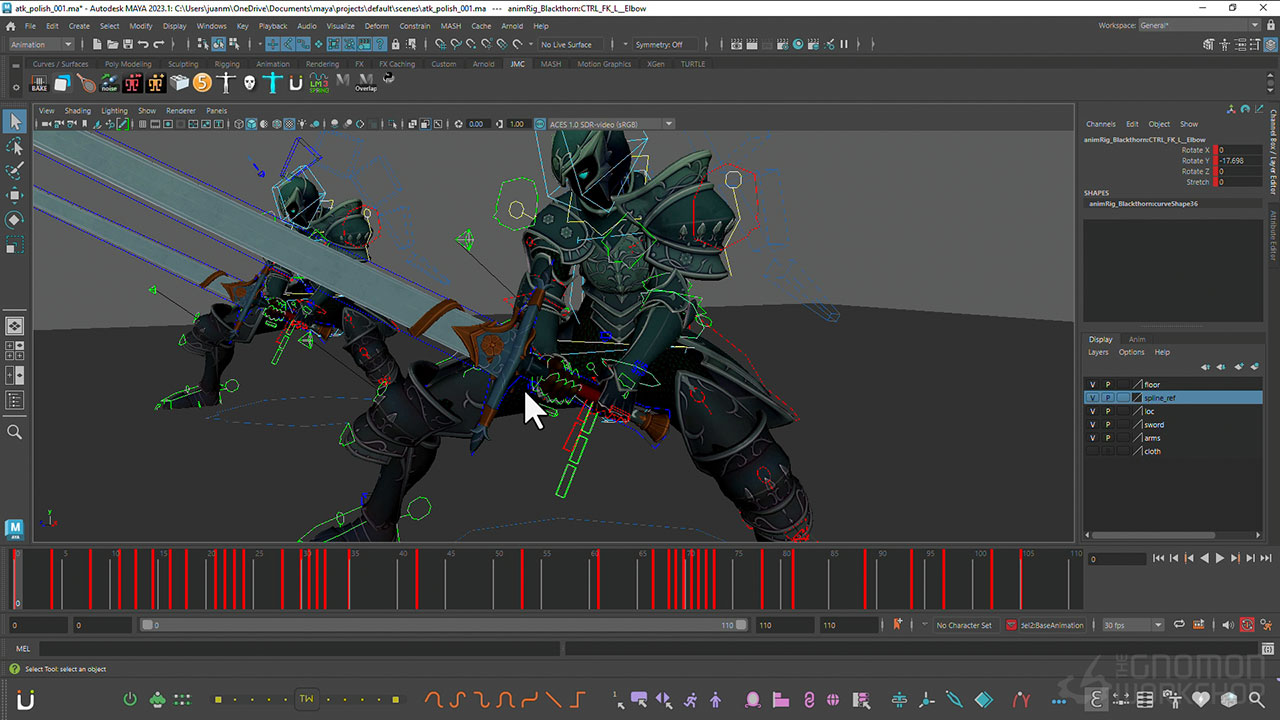Toggle visibility of the floor layer
This screenshot has width=1280, height=720.
[1092, 384]
